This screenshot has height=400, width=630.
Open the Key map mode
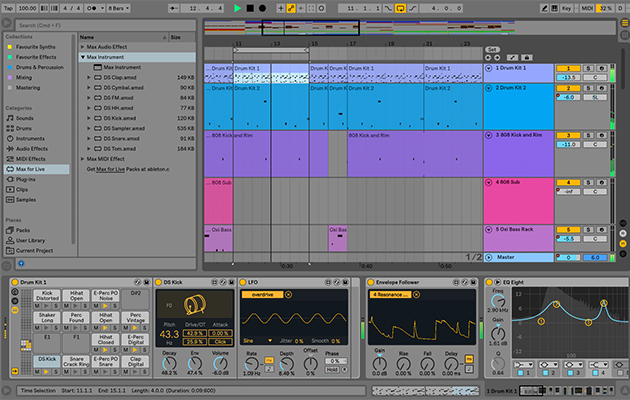[568, 8]
